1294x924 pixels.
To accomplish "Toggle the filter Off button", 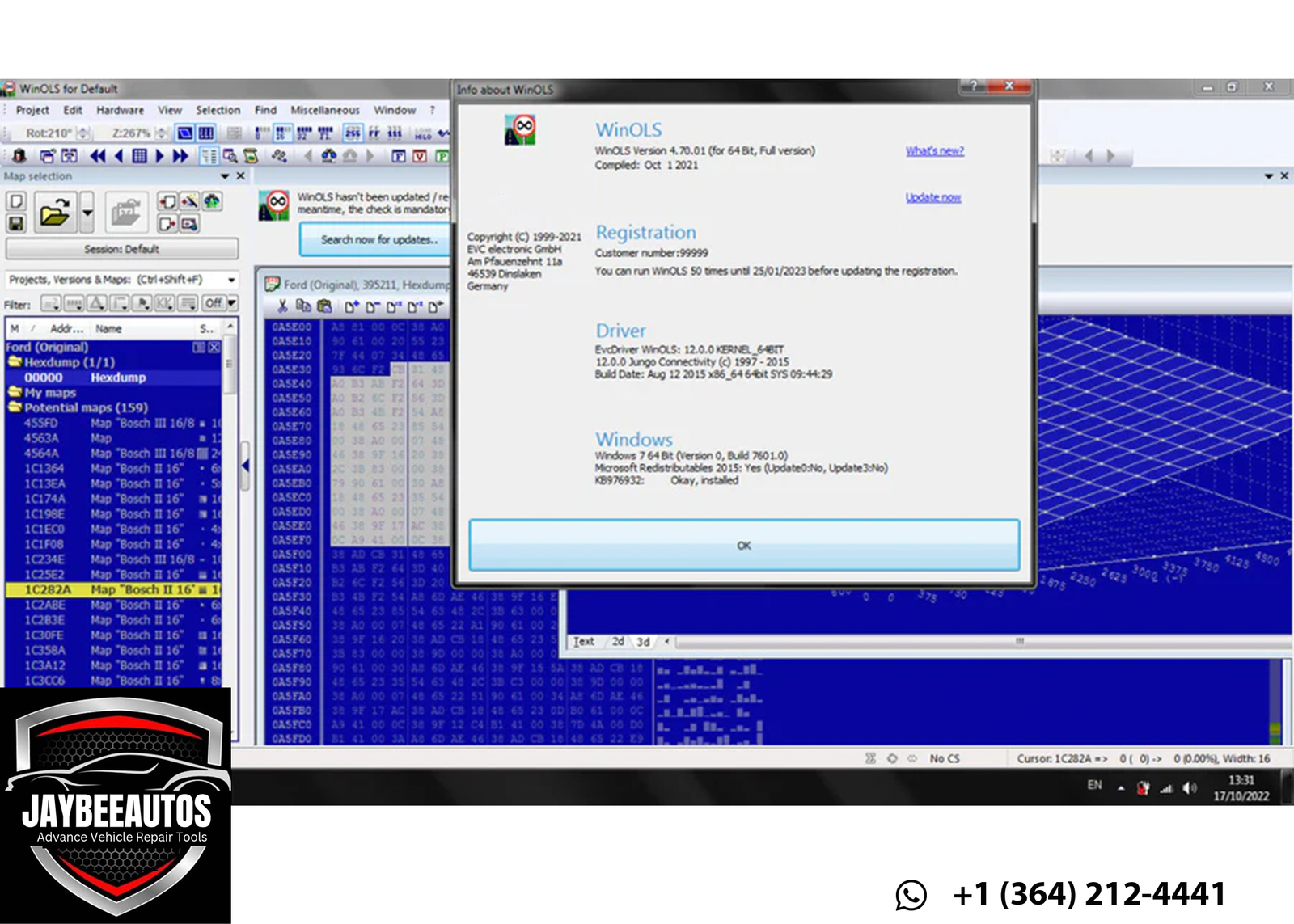I will point(214,303).
